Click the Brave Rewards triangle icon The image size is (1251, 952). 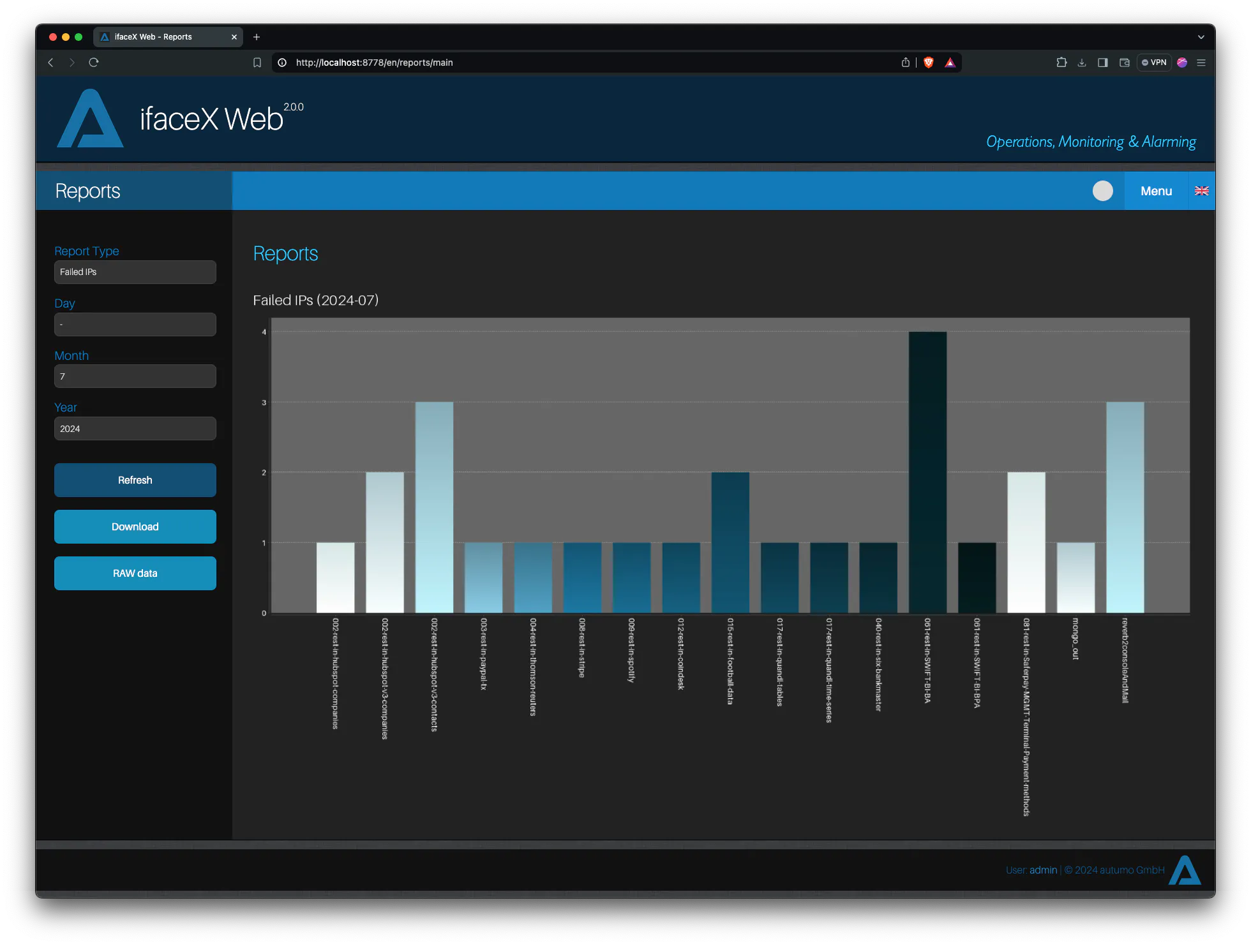tap(950, 63)
